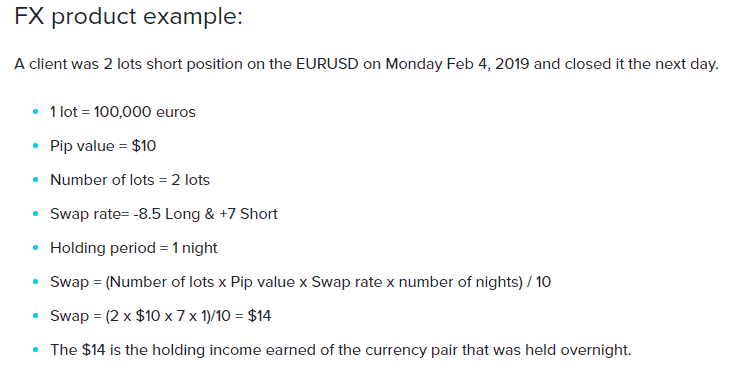The width and height of the screenshot is (737, 370).
Task: Click the bullet beside Number of lots
Action: point(35,180)
